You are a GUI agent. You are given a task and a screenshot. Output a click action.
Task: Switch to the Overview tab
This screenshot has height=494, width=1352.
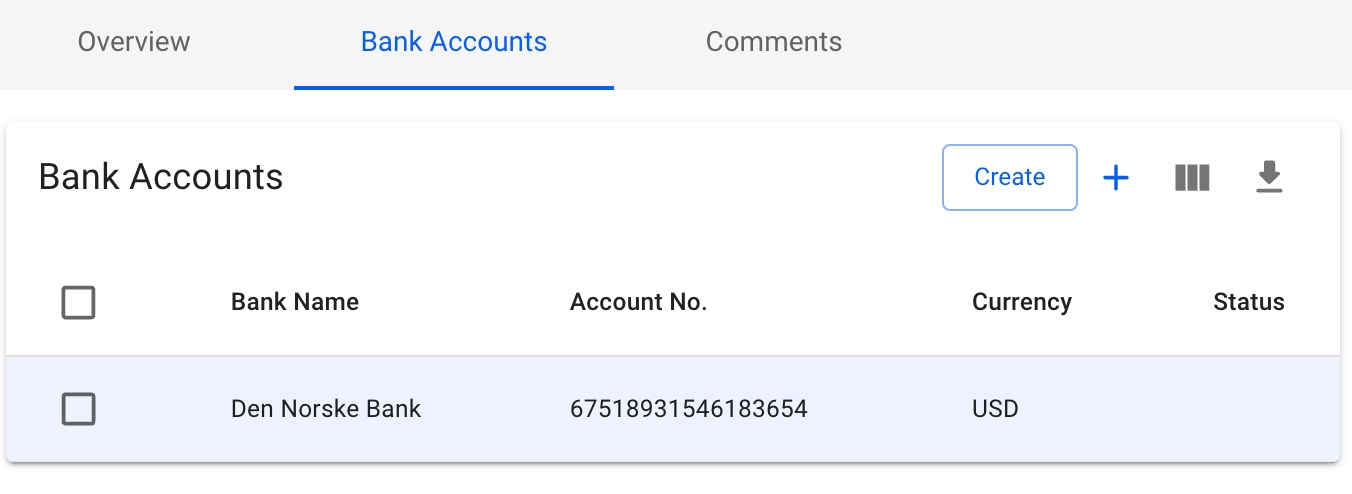pyautogui.click(x=134, y=42)
